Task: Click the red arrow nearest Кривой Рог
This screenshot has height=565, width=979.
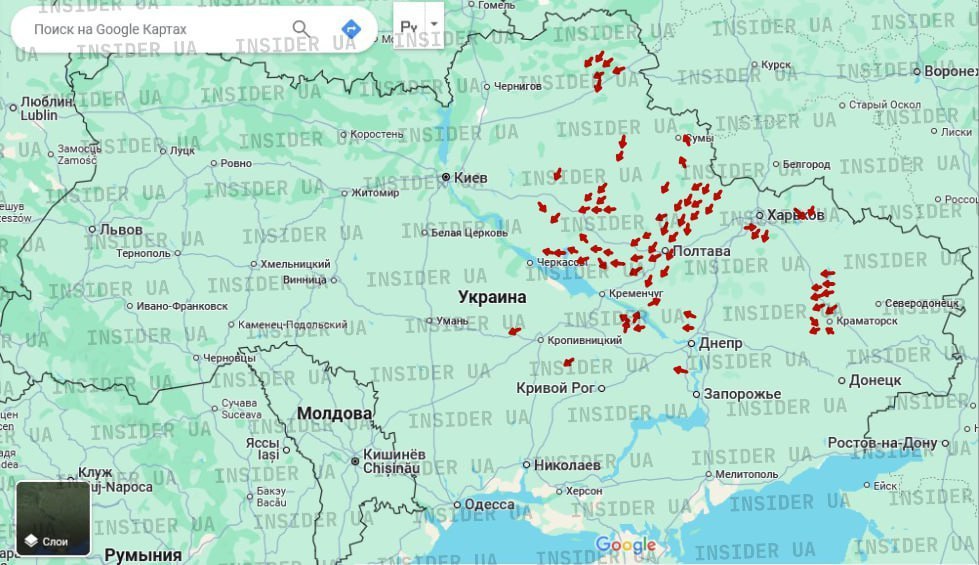Action: point(568,363)
